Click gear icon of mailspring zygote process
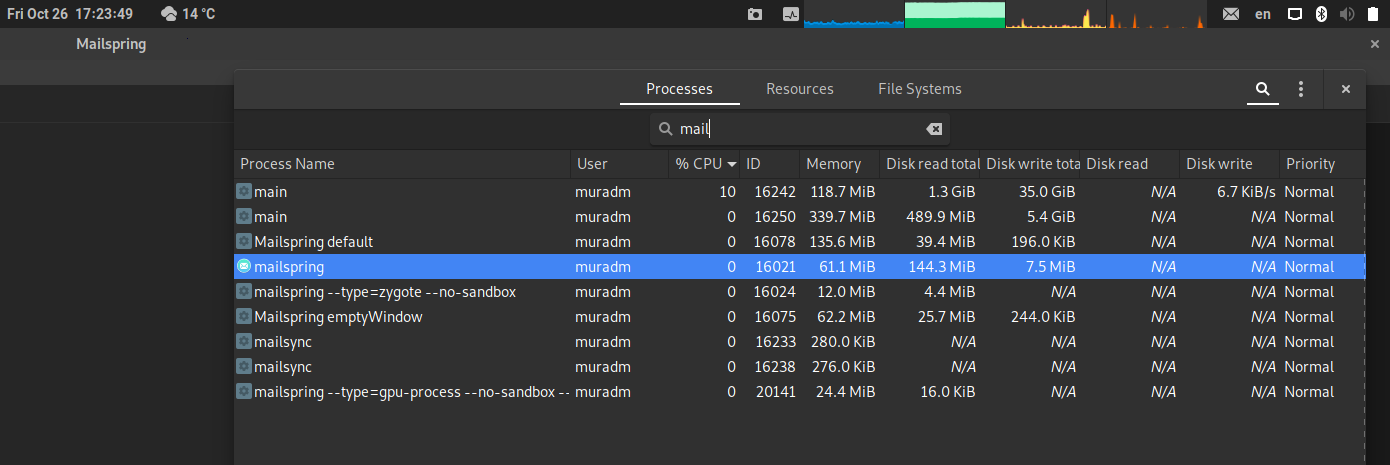The image size is (1390, 465). (x=244, y=291)
